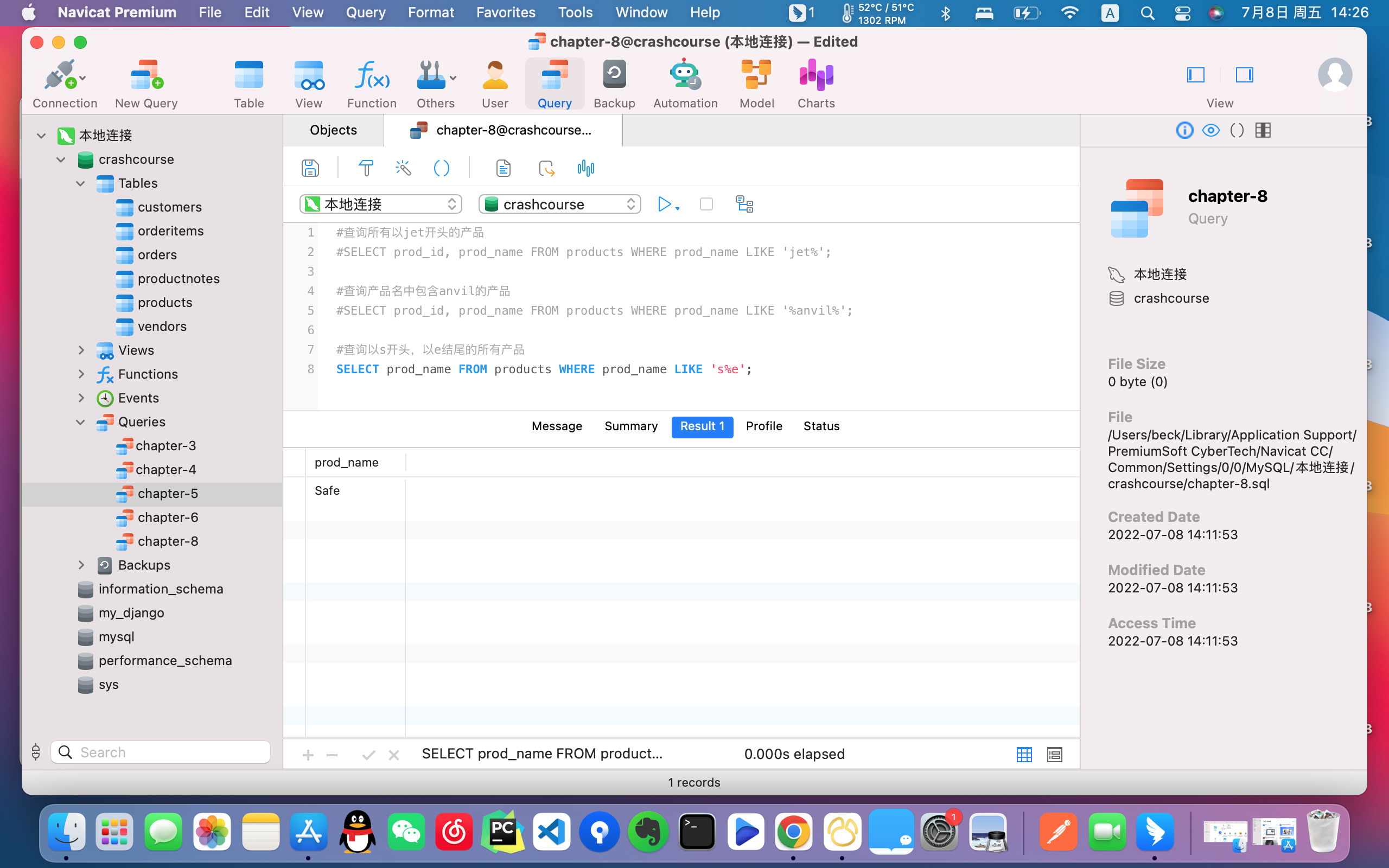The width and height of the screenshot is (1389, 868).
Task: Open the code snippets parentheses icon in right panel
Action: (1237, 130)
